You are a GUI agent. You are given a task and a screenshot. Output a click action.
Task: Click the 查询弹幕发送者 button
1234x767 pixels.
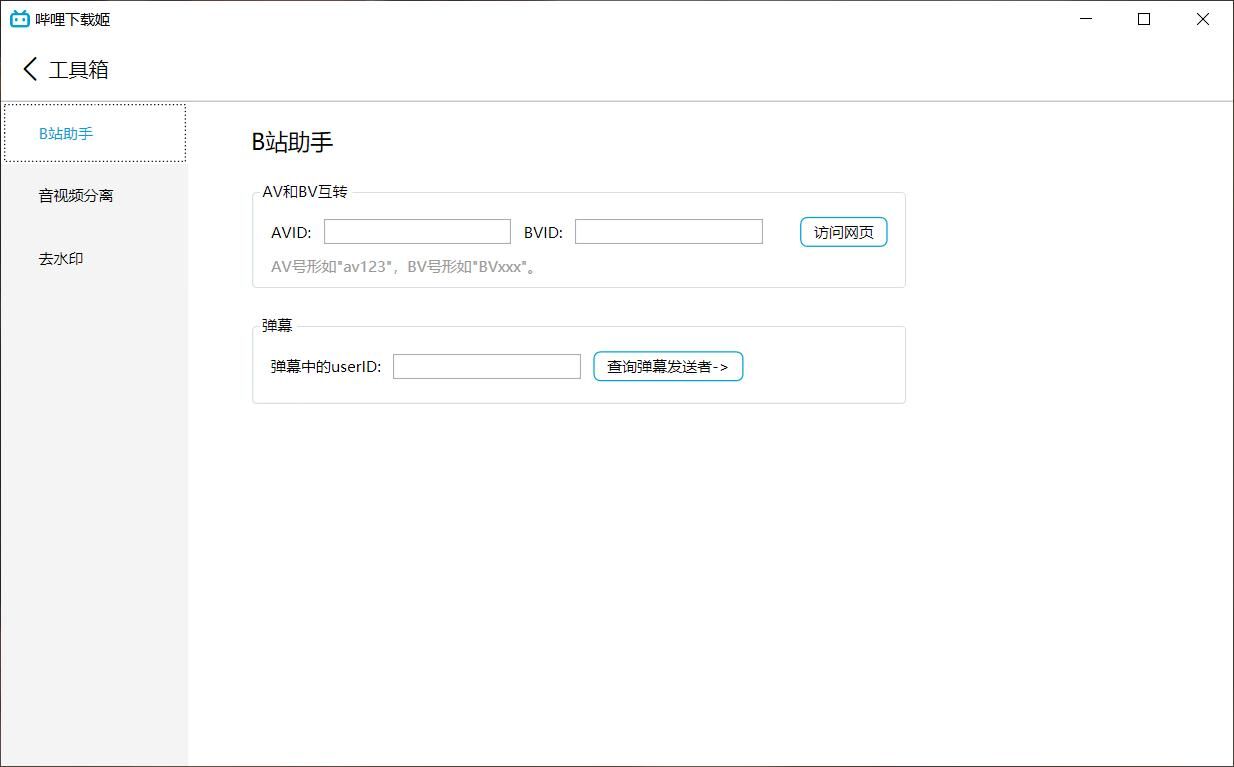coord(668,367)
